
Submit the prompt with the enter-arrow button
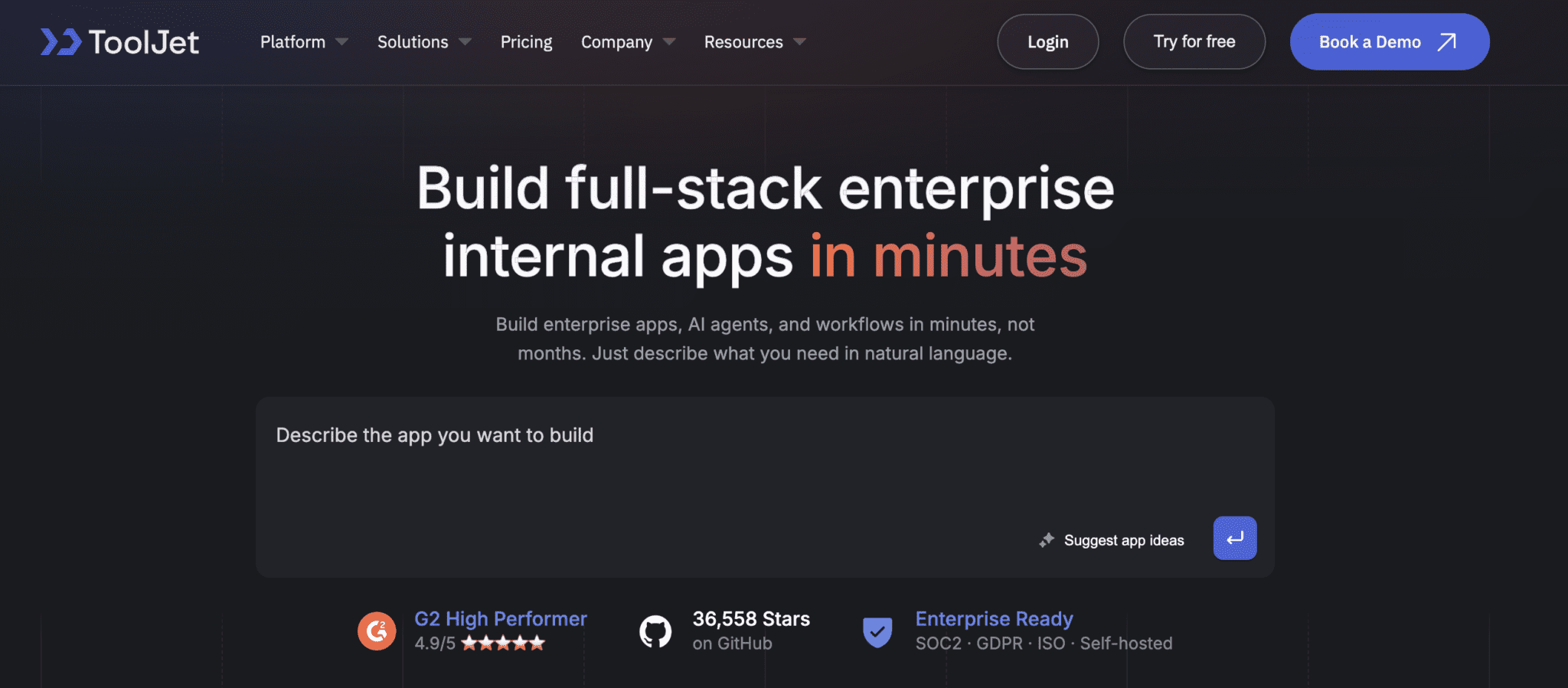pyautogui.click(x=1235, y=538)
